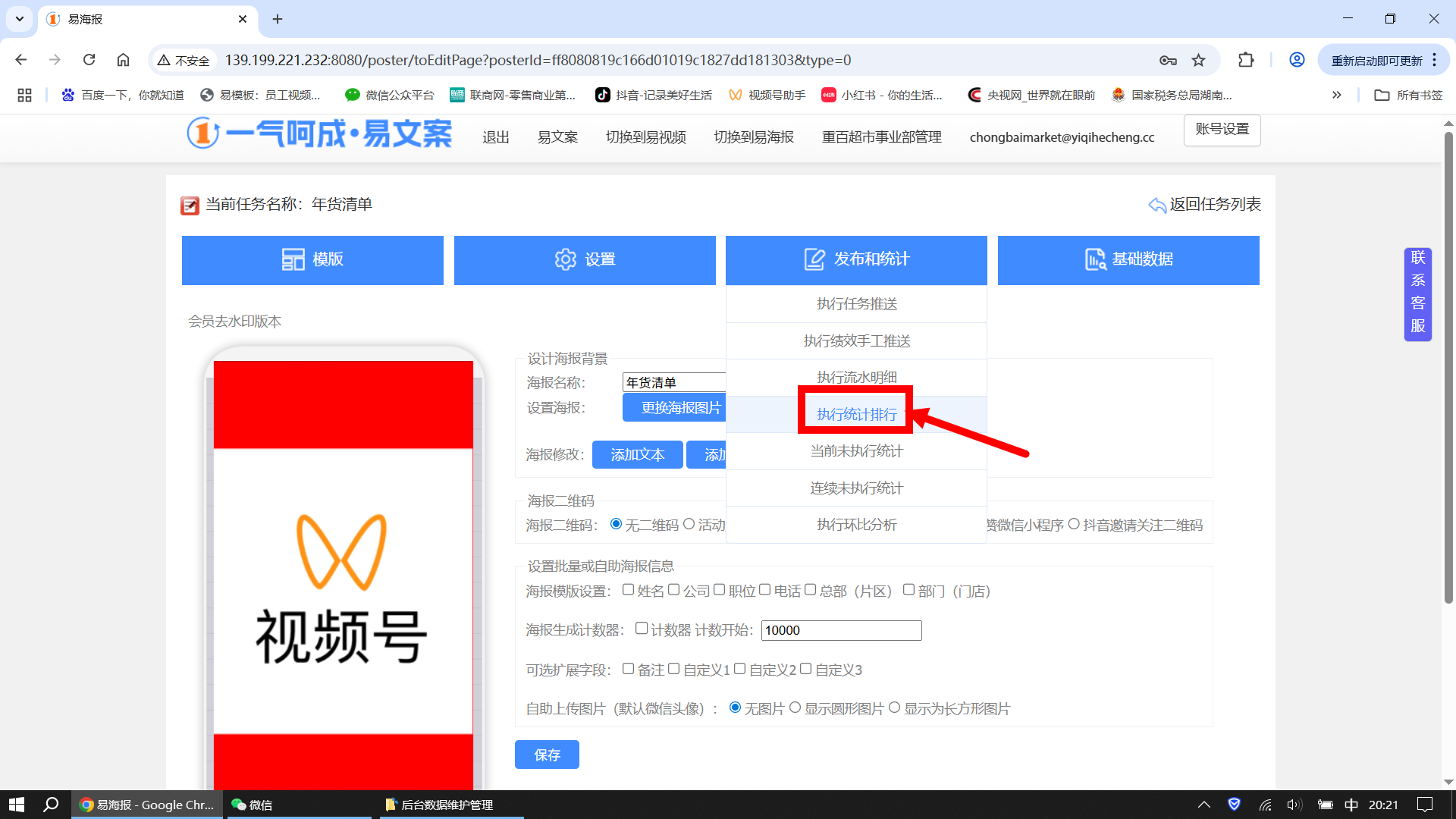
Task: Open the 联商网 bookmark
Action: 513,95
